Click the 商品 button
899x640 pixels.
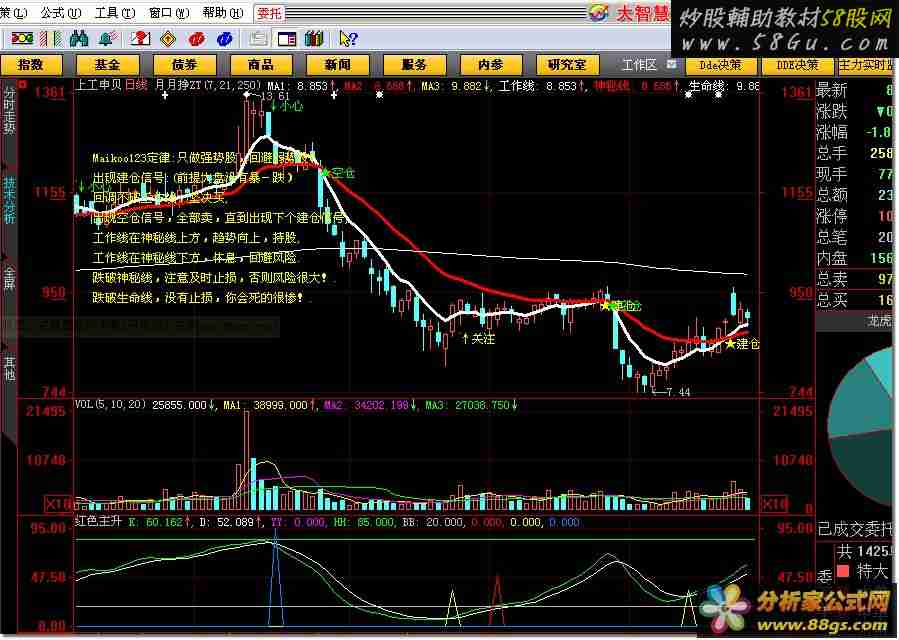(x=261, y=65)
